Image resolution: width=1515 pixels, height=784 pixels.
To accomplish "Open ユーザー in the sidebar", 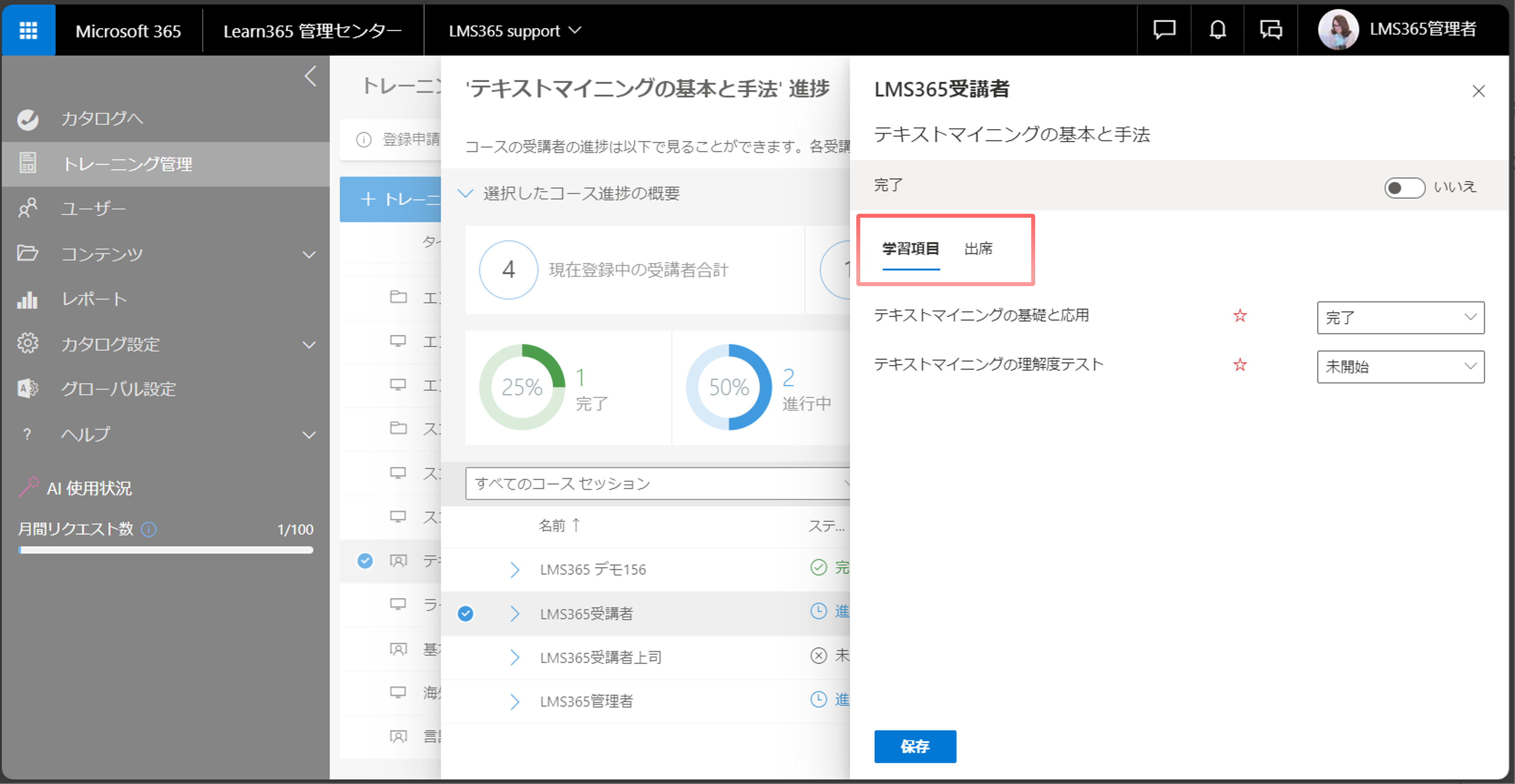I will (x=166, y=209).
